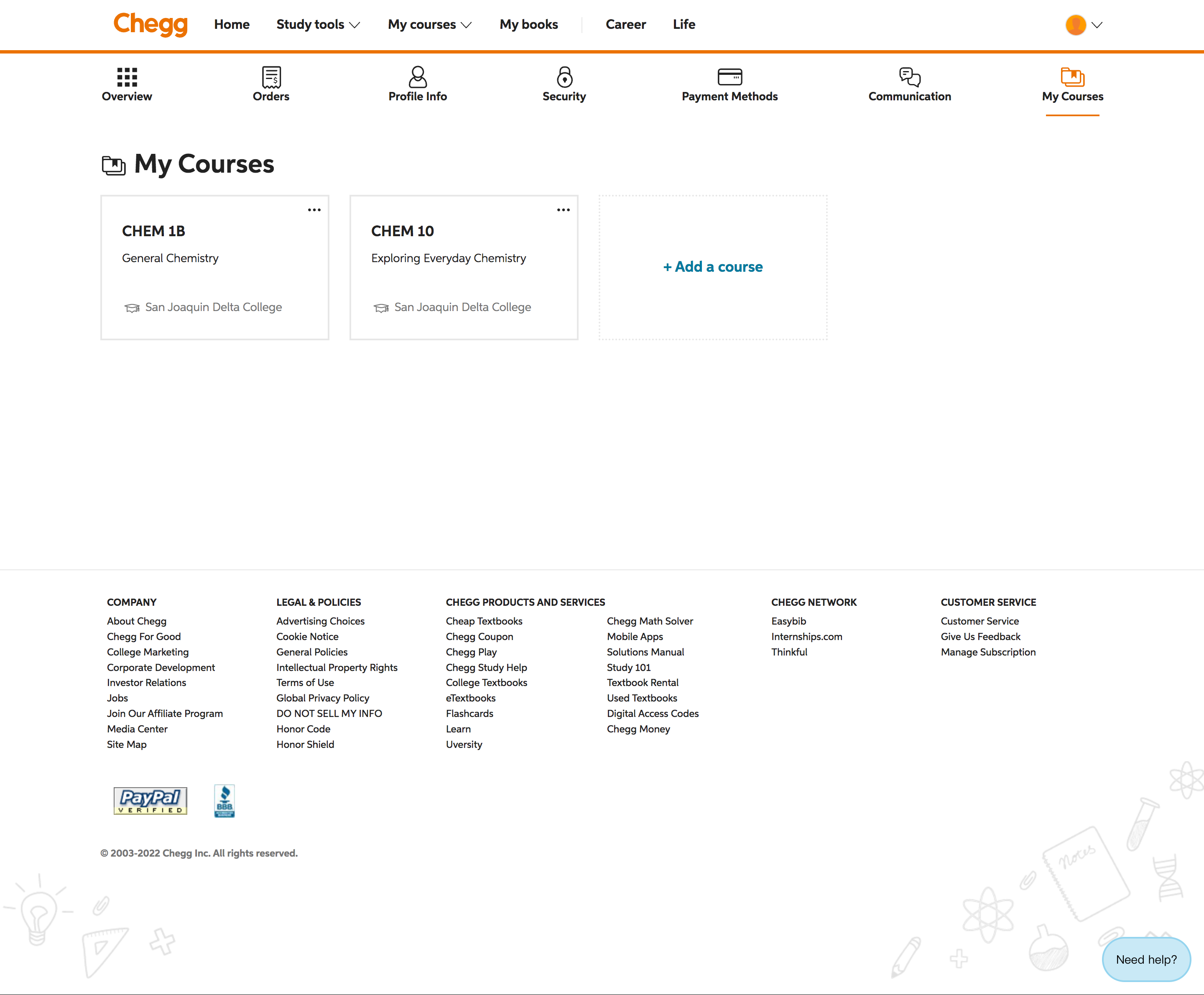Open Manage Subscription footer link
This screenshot has width=1204, height=995.
point(988,652)
